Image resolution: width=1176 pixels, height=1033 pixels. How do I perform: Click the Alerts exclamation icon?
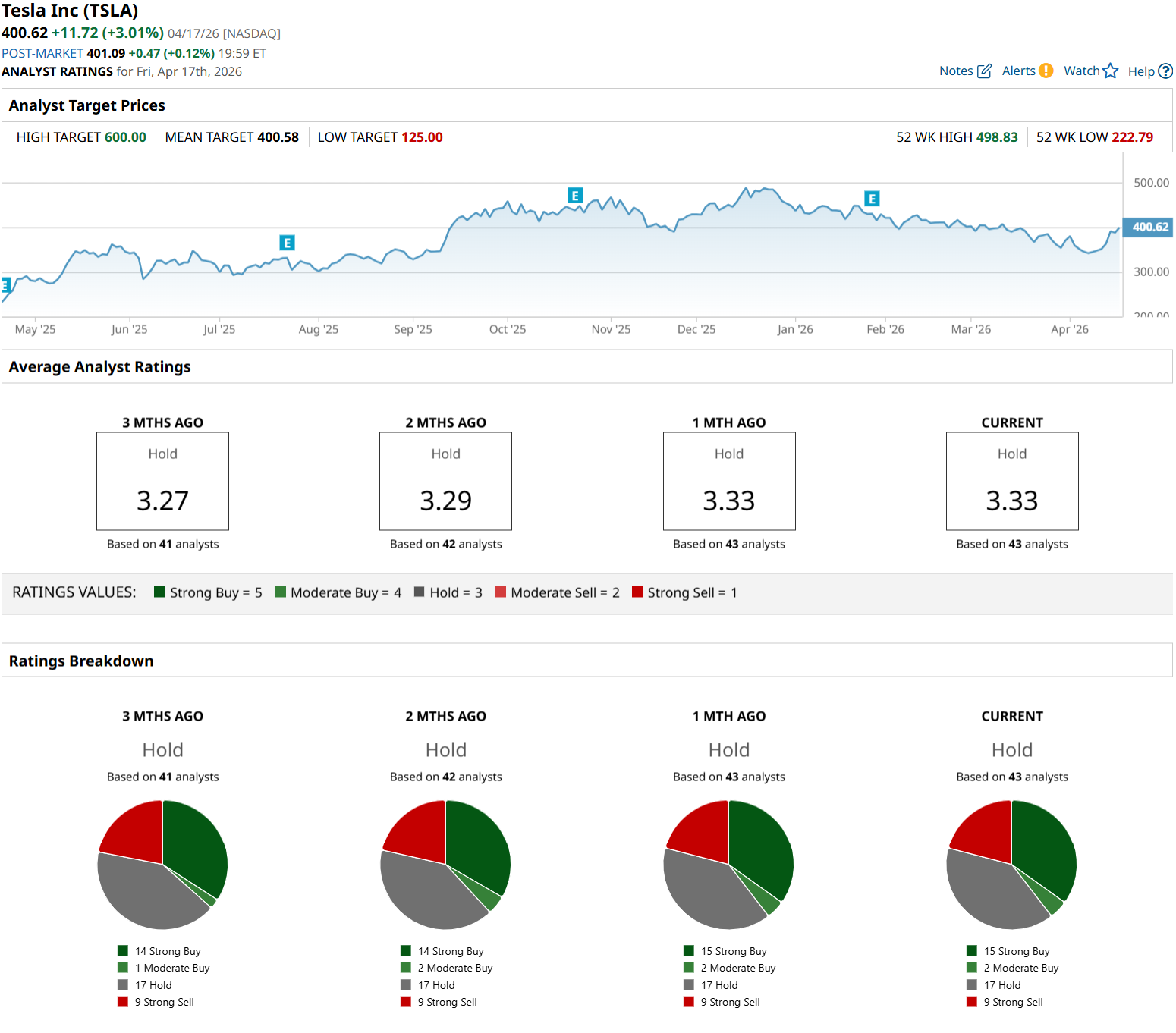coord(1046,71)
